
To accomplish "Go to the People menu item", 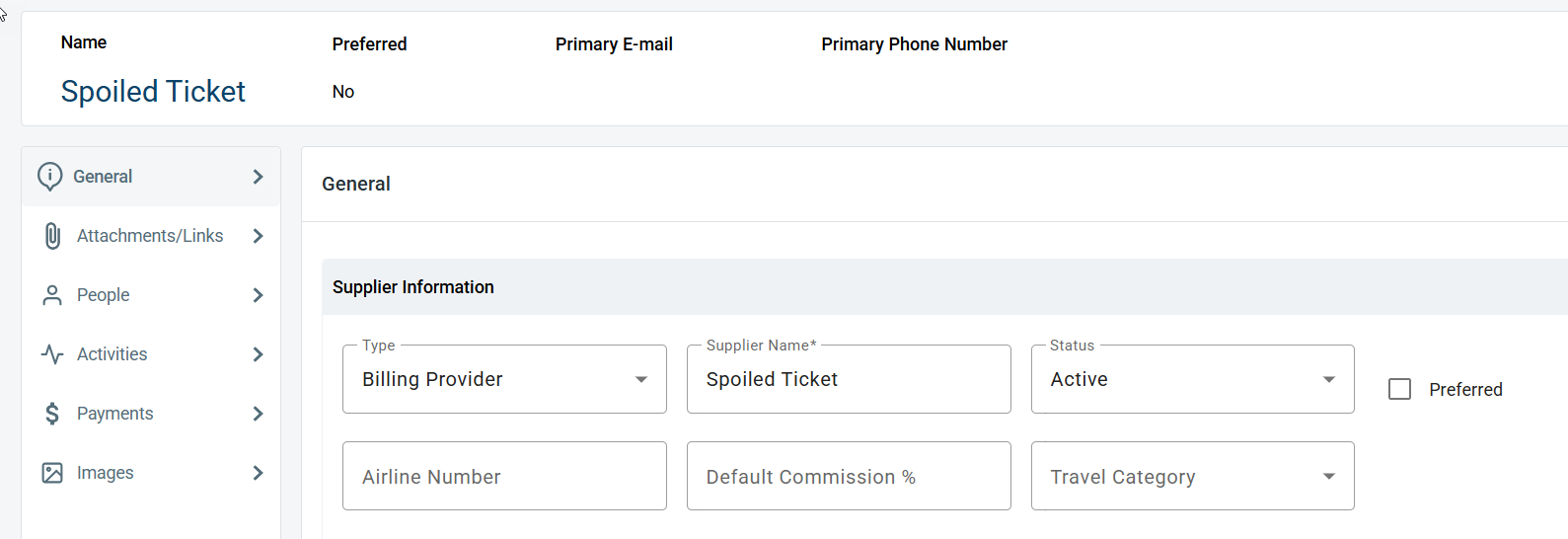I will pyautogui.click(x=151, y=295).
